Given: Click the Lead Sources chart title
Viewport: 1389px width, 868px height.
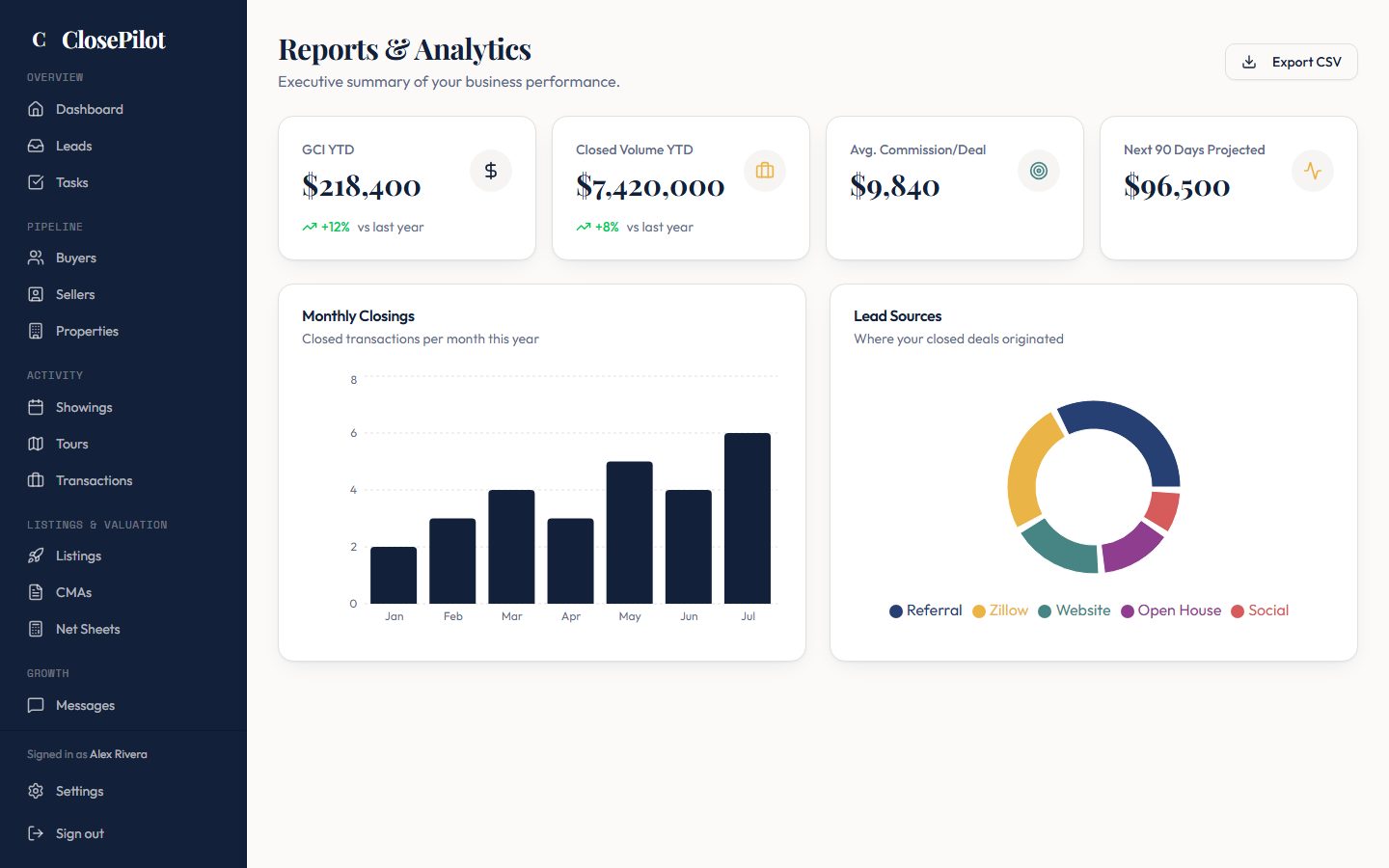Looking at the screenshot, I should tap(897, 315).
